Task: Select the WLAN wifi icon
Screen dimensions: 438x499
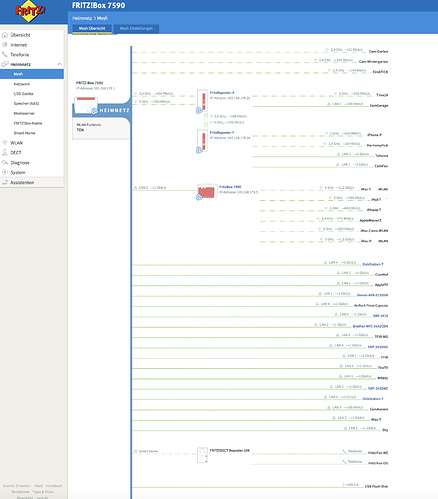Action: [x=5, y=143]
